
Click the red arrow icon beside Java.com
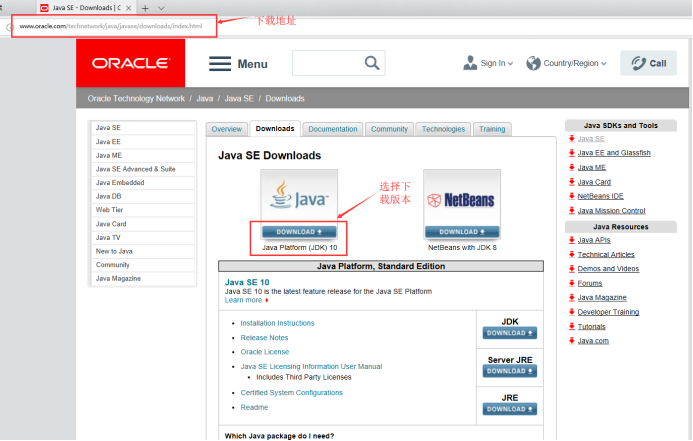[x=571, y=341]
